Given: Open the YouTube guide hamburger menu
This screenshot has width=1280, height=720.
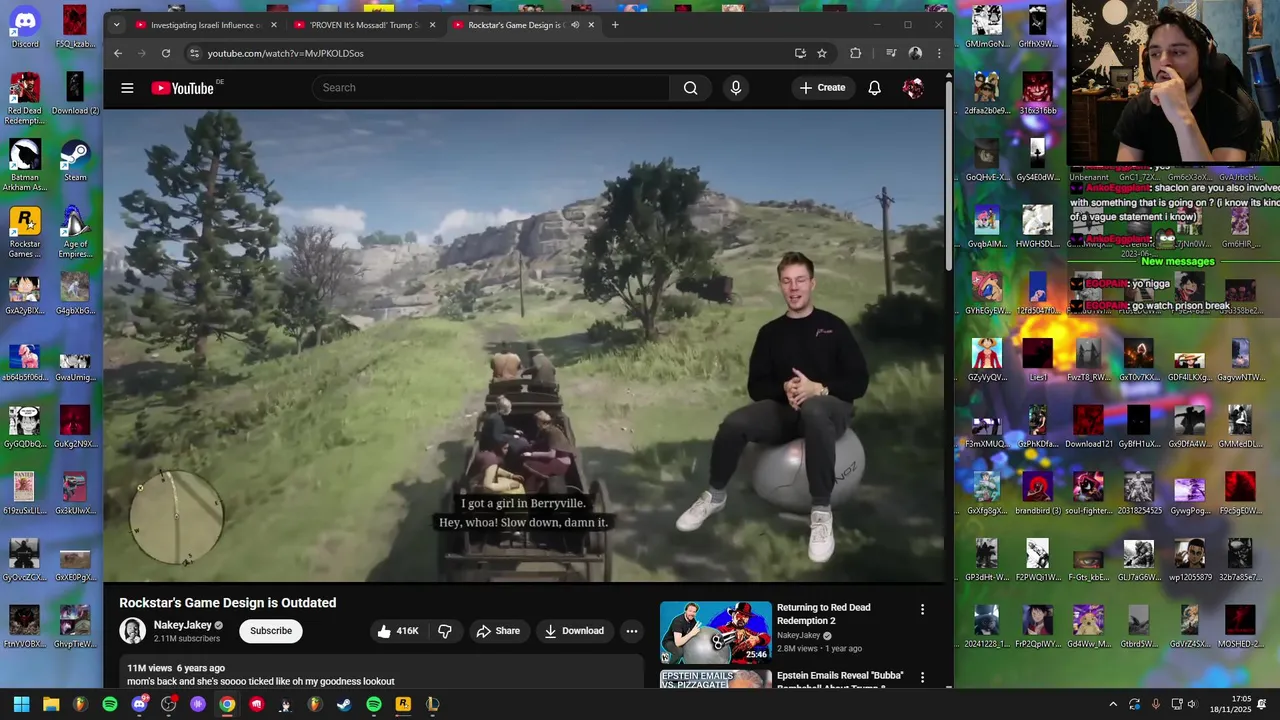Looking at the screenshot, I should pyautogui.click(x=127, y=88).
